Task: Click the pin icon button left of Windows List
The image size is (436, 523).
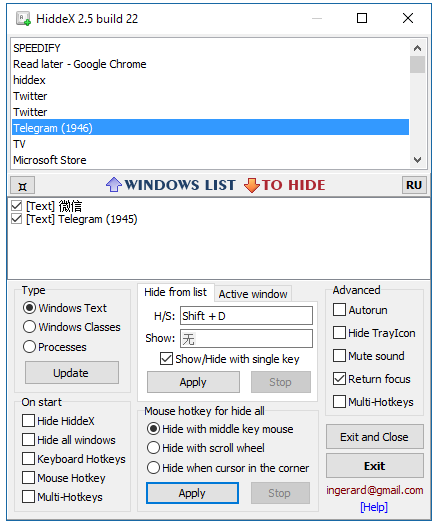Action: tap(22, 185)
